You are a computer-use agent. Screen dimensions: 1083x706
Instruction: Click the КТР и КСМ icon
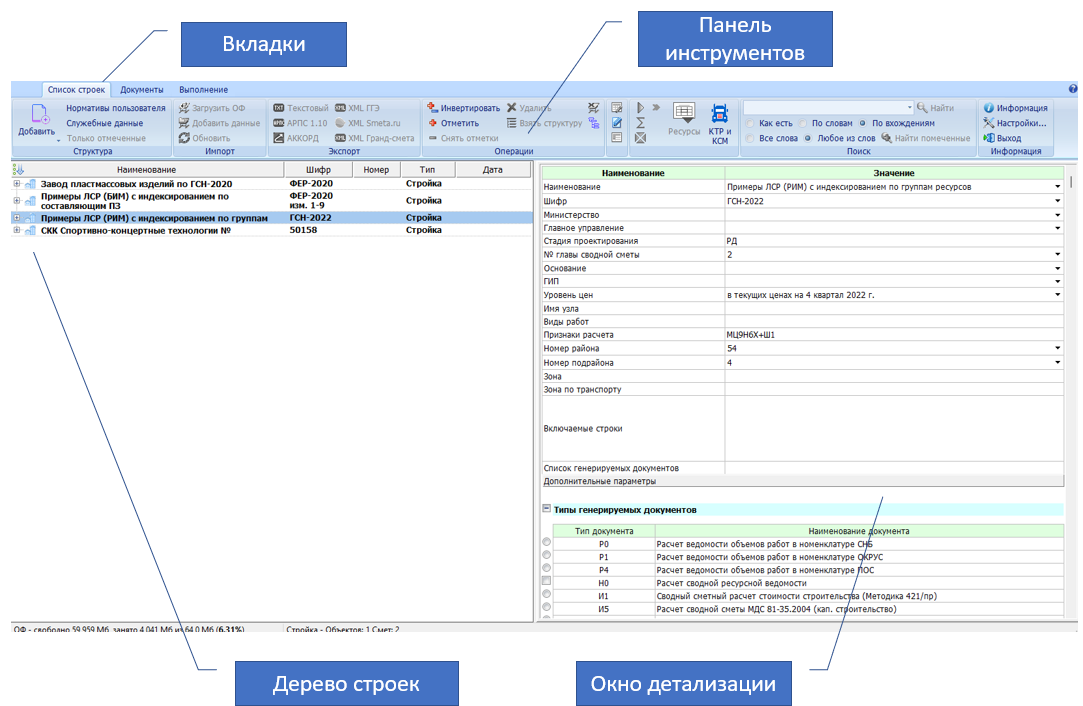click(x=720, y=113)
